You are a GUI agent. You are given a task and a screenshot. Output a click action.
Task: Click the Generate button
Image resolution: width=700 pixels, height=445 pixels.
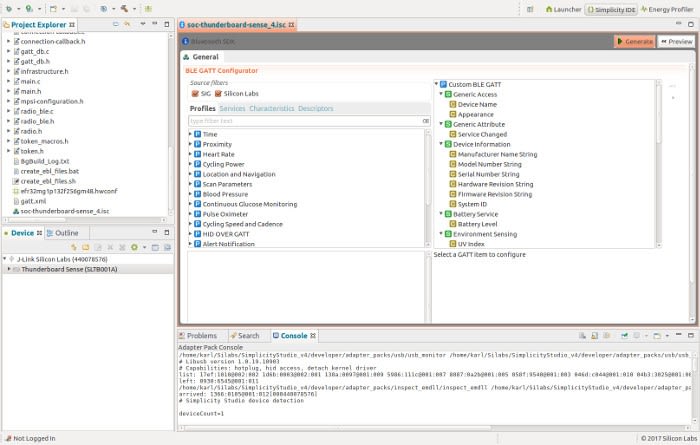pyautogui.click(x=634, y=42)
